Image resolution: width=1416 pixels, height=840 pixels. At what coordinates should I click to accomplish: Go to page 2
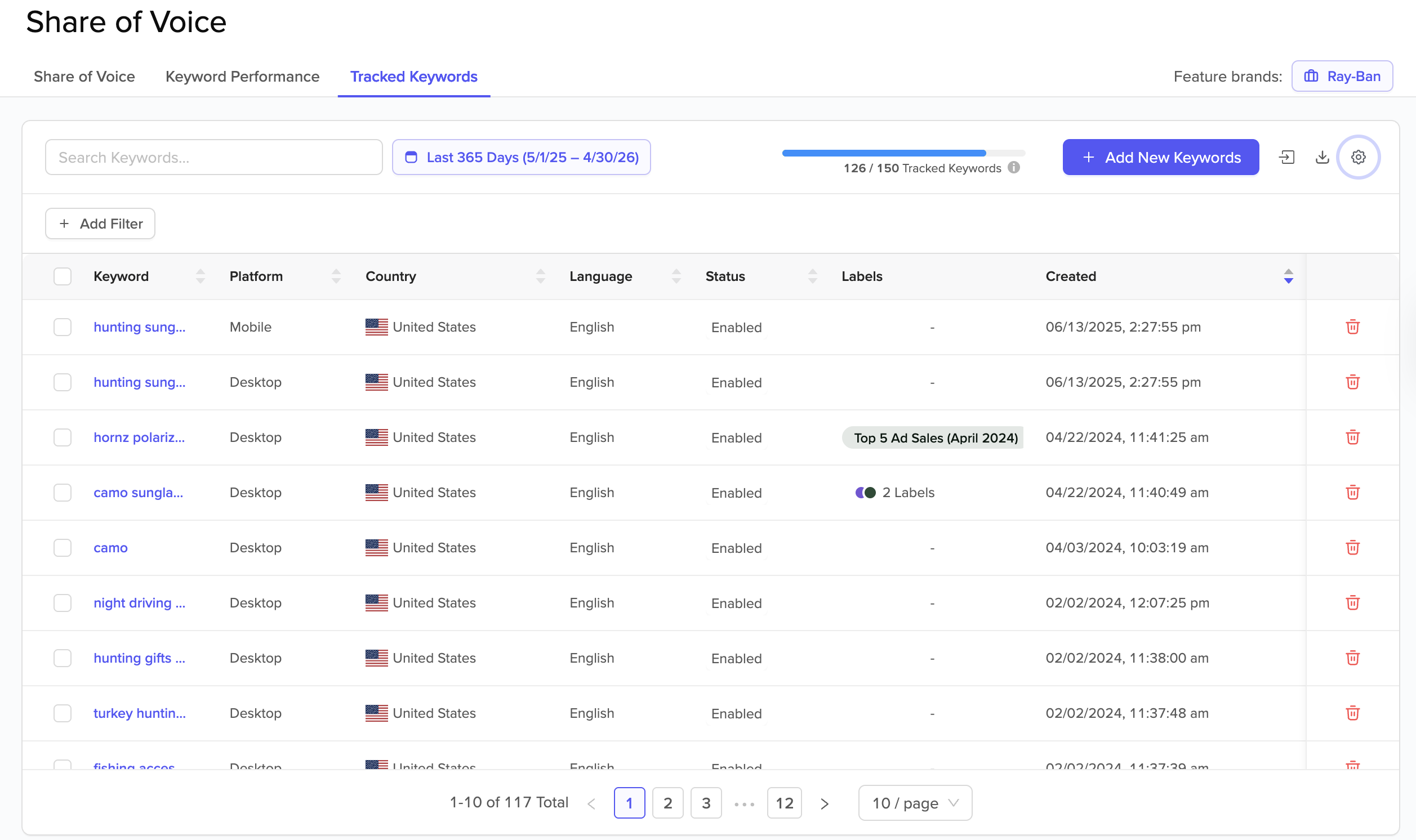pyautogui.click(x=667, y=803)
